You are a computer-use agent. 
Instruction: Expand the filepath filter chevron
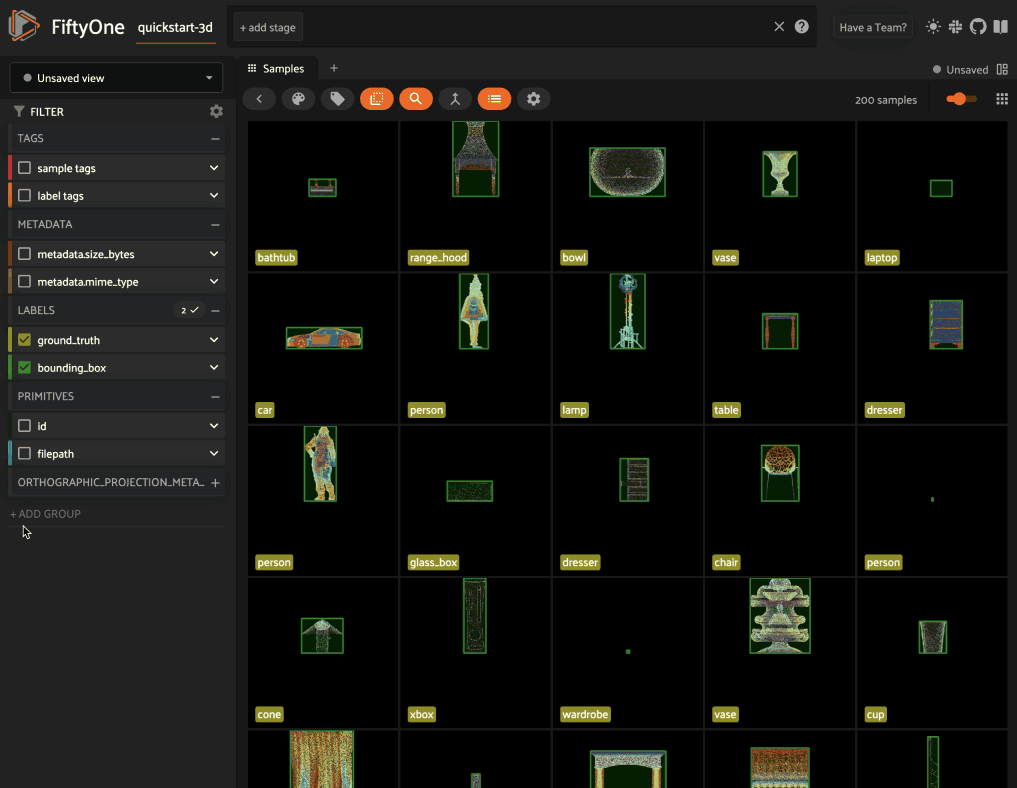pos(214,453)
